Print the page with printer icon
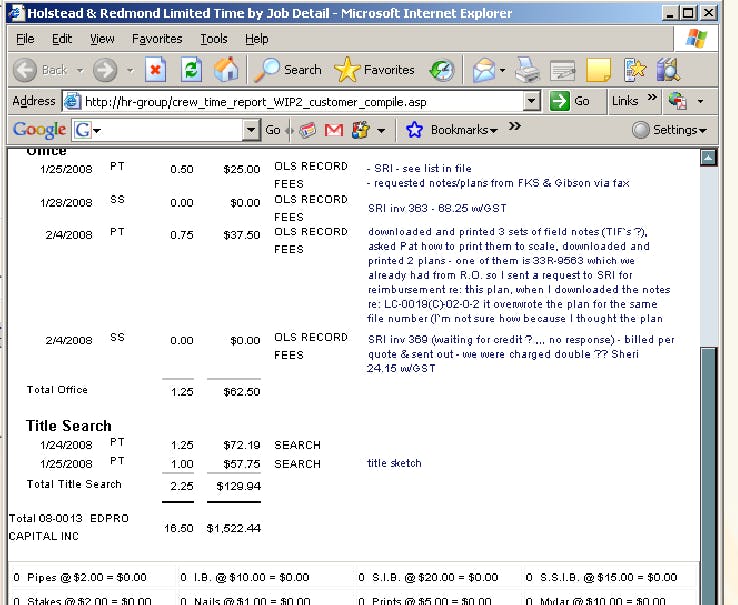The width and height of the screenshot is (738, 605). 527,70
